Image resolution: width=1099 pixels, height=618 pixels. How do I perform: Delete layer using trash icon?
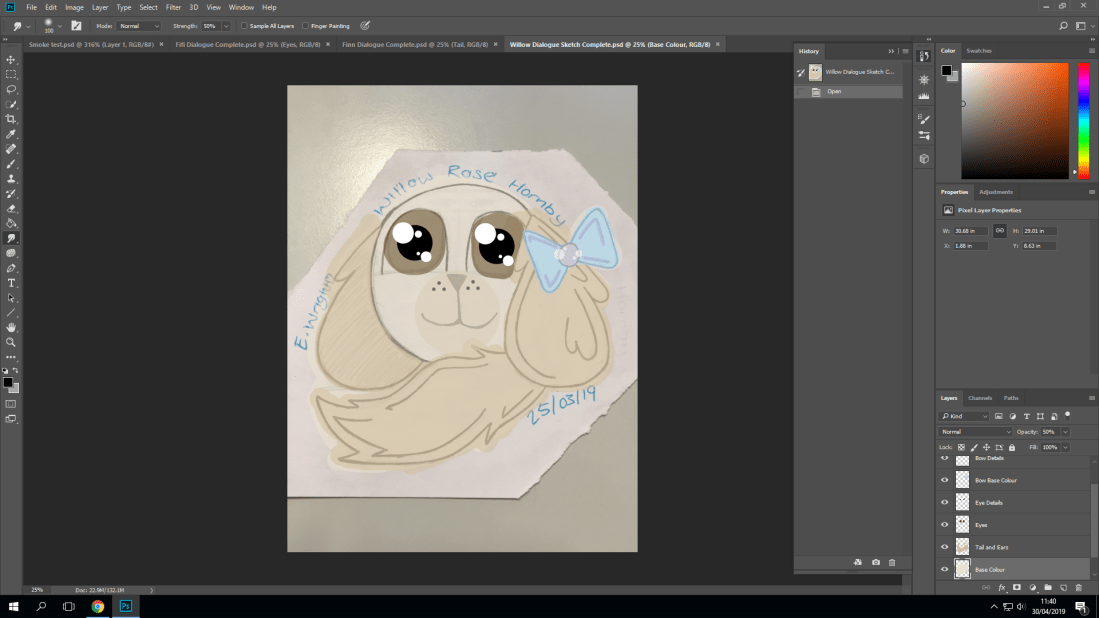tap(1078, 588)
